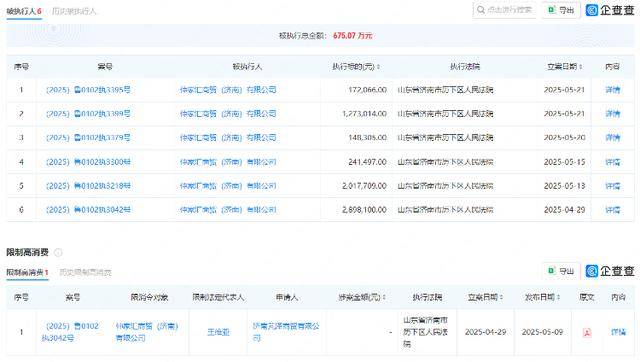640x362 pixels.
Task: Click total amount 675.07 万元
Action: [353, 36]
